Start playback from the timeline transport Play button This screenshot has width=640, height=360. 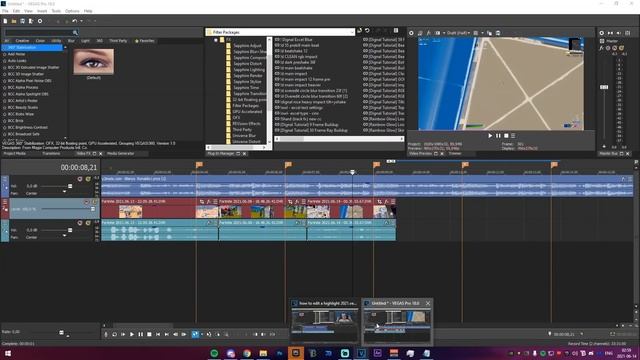(x=132, y=334)
